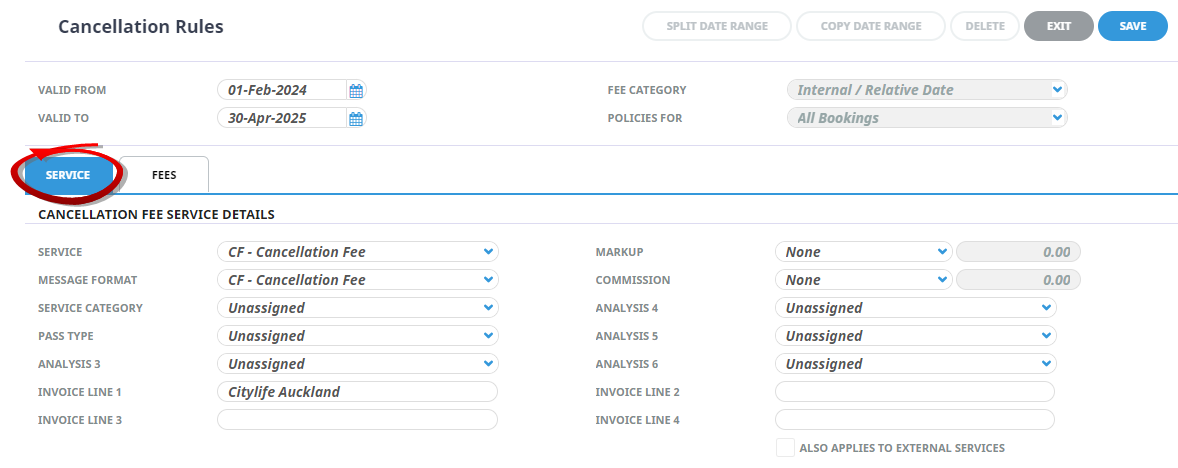Expand the Markup type dropdown

point(863,252)
